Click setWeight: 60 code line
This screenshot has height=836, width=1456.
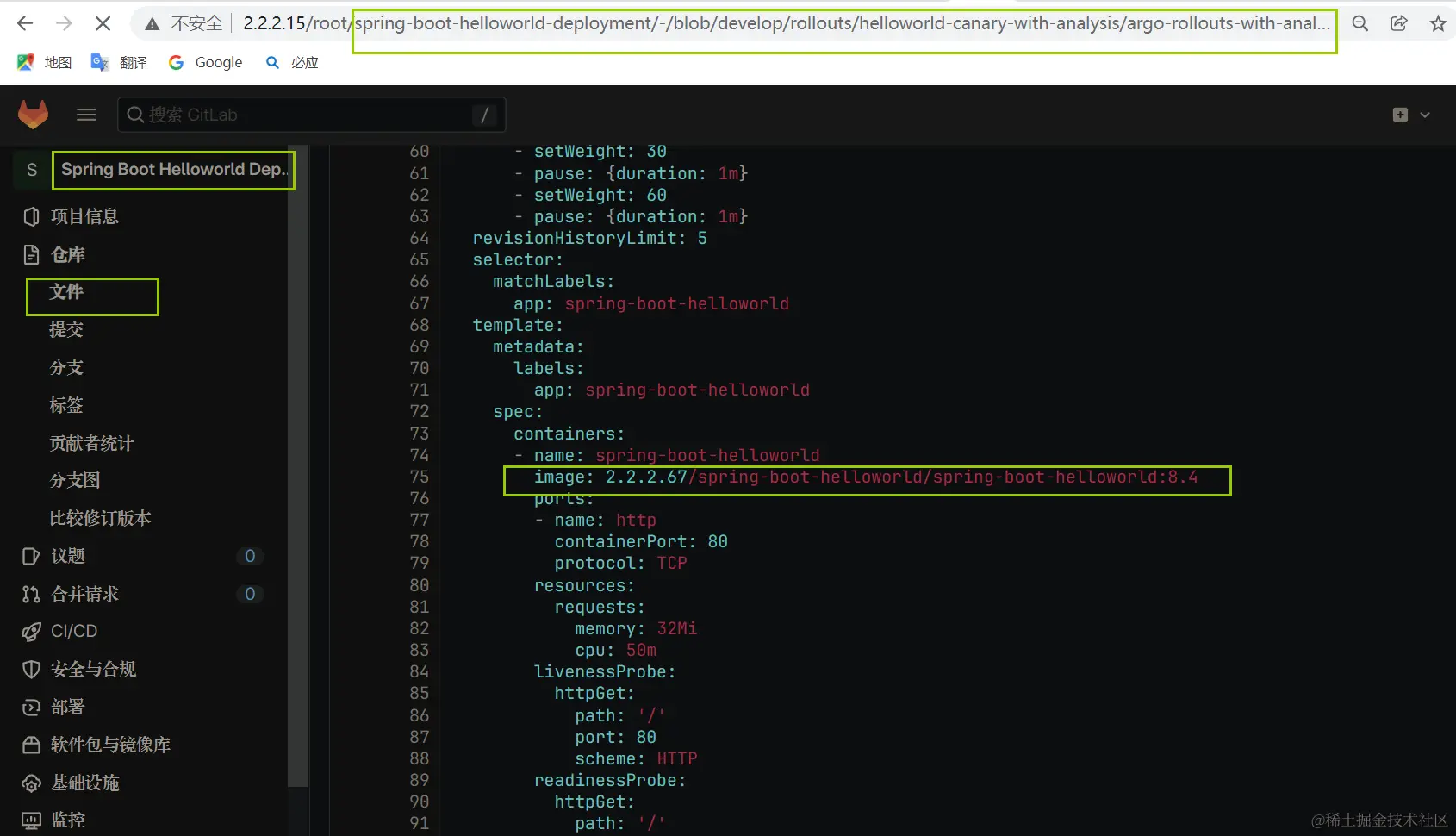600,195
